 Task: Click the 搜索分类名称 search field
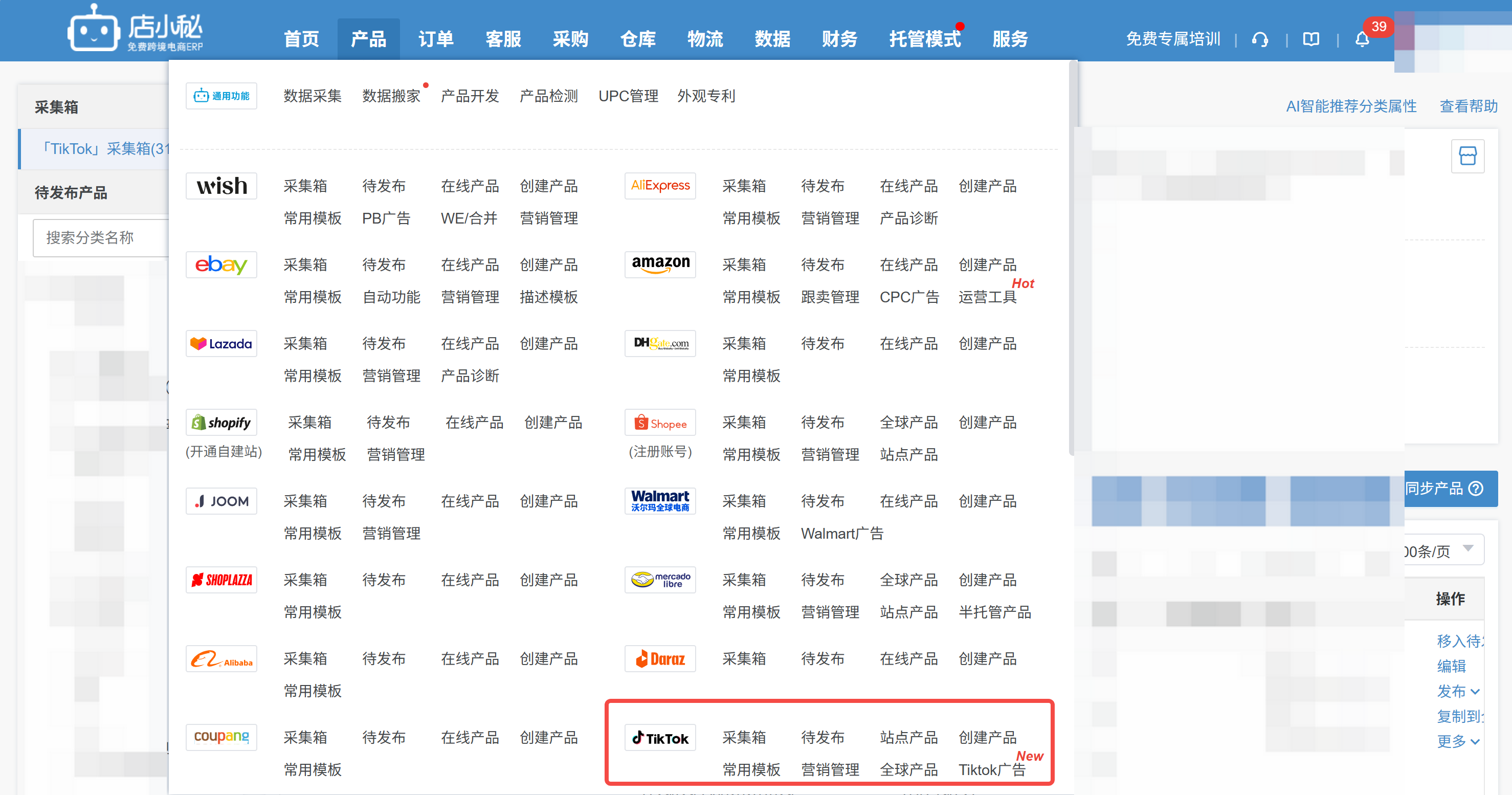(x=101, y=238)
